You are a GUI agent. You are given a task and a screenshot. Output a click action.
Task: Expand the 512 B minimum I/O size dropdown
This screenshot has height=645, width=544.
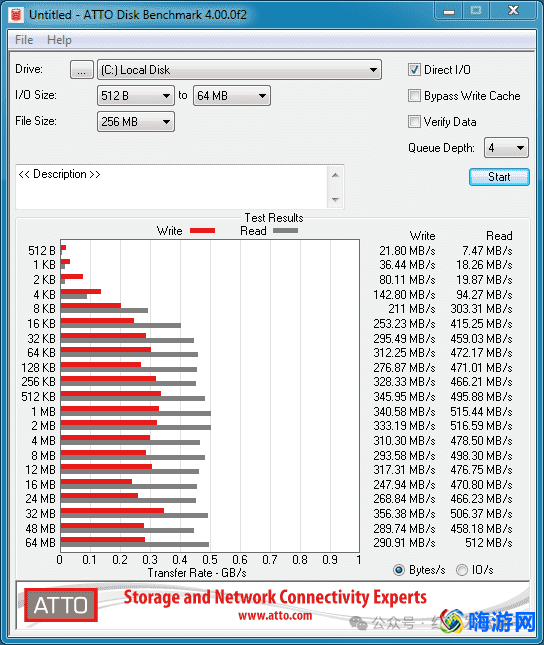coord(135,96)
